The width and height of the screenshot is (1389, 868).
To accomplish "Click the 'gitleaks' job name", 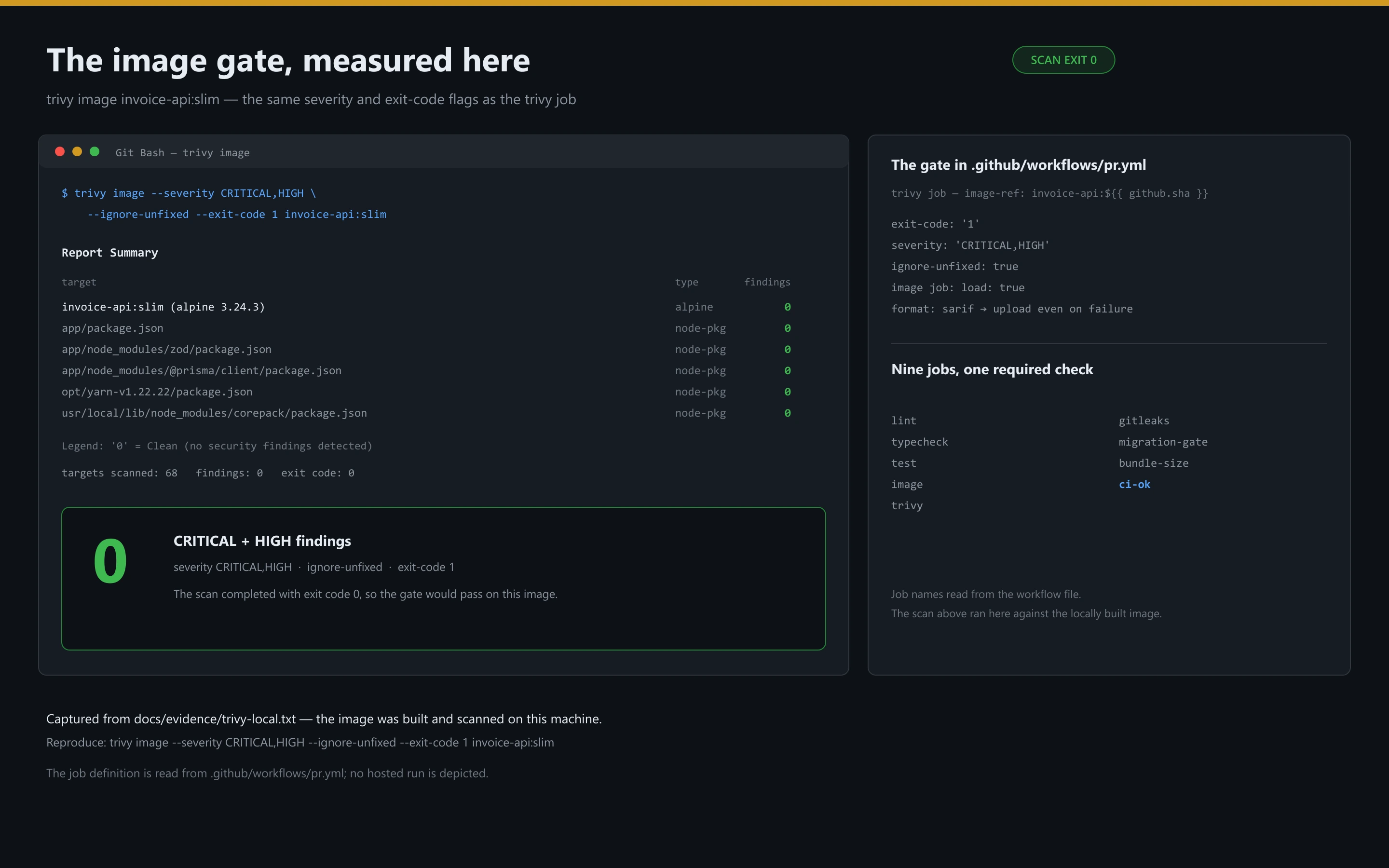I will point(1144,421).
